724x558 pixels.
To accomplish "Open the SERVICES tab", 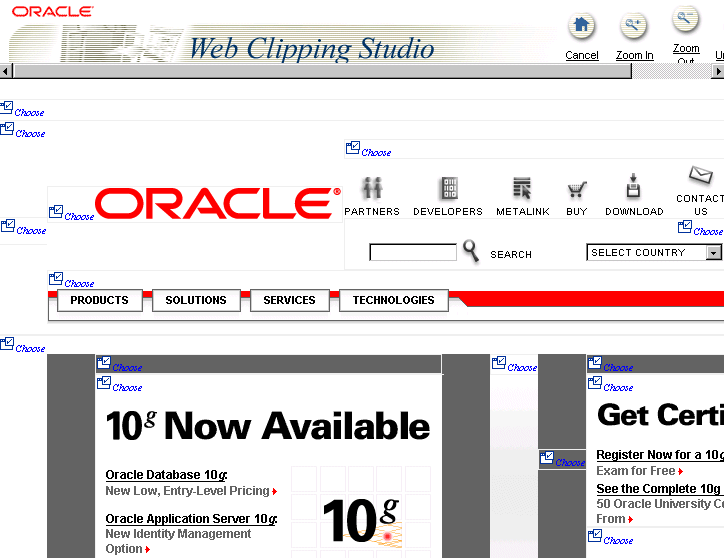I will click(x=290, y=300).
